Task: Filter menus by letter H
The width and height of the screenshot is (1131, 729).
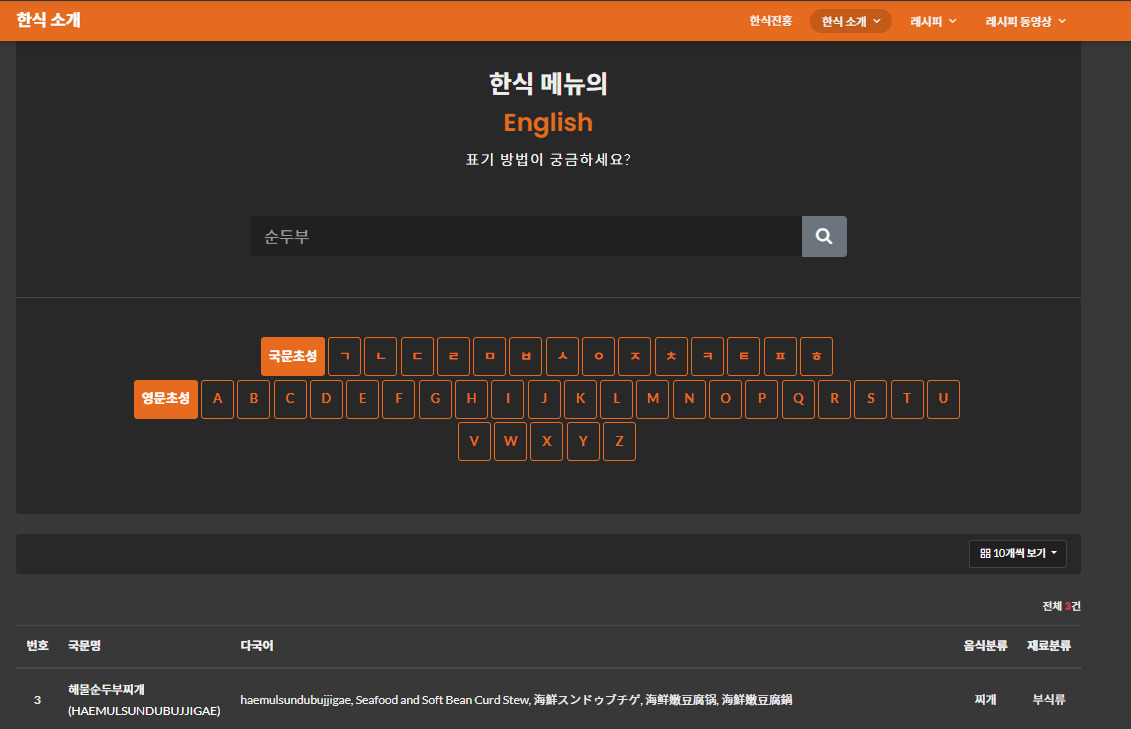Action: coord(472,399)
